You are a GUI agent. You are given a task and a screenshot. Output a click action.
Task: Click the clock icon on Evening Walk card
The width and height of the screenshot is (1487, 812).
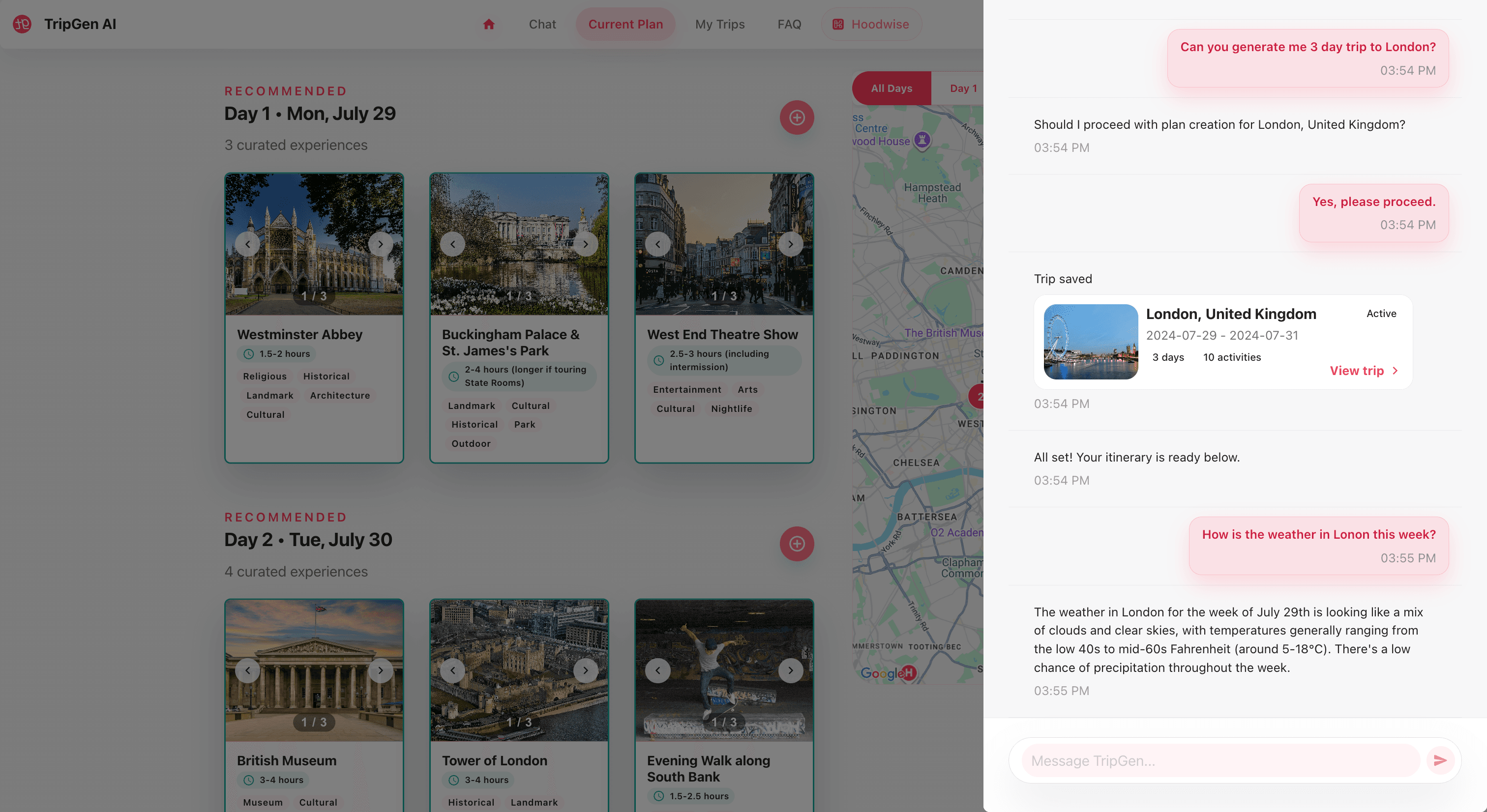658,796
